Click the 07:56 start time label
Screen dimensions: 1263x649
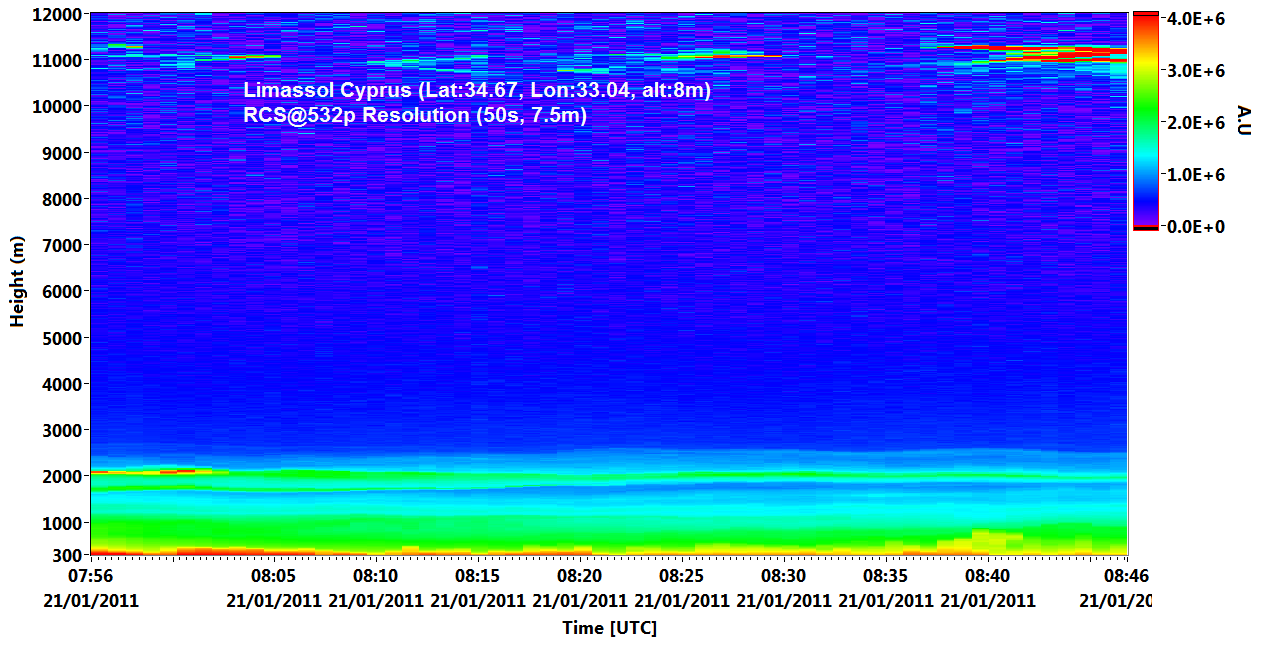(x=90, y=577)
